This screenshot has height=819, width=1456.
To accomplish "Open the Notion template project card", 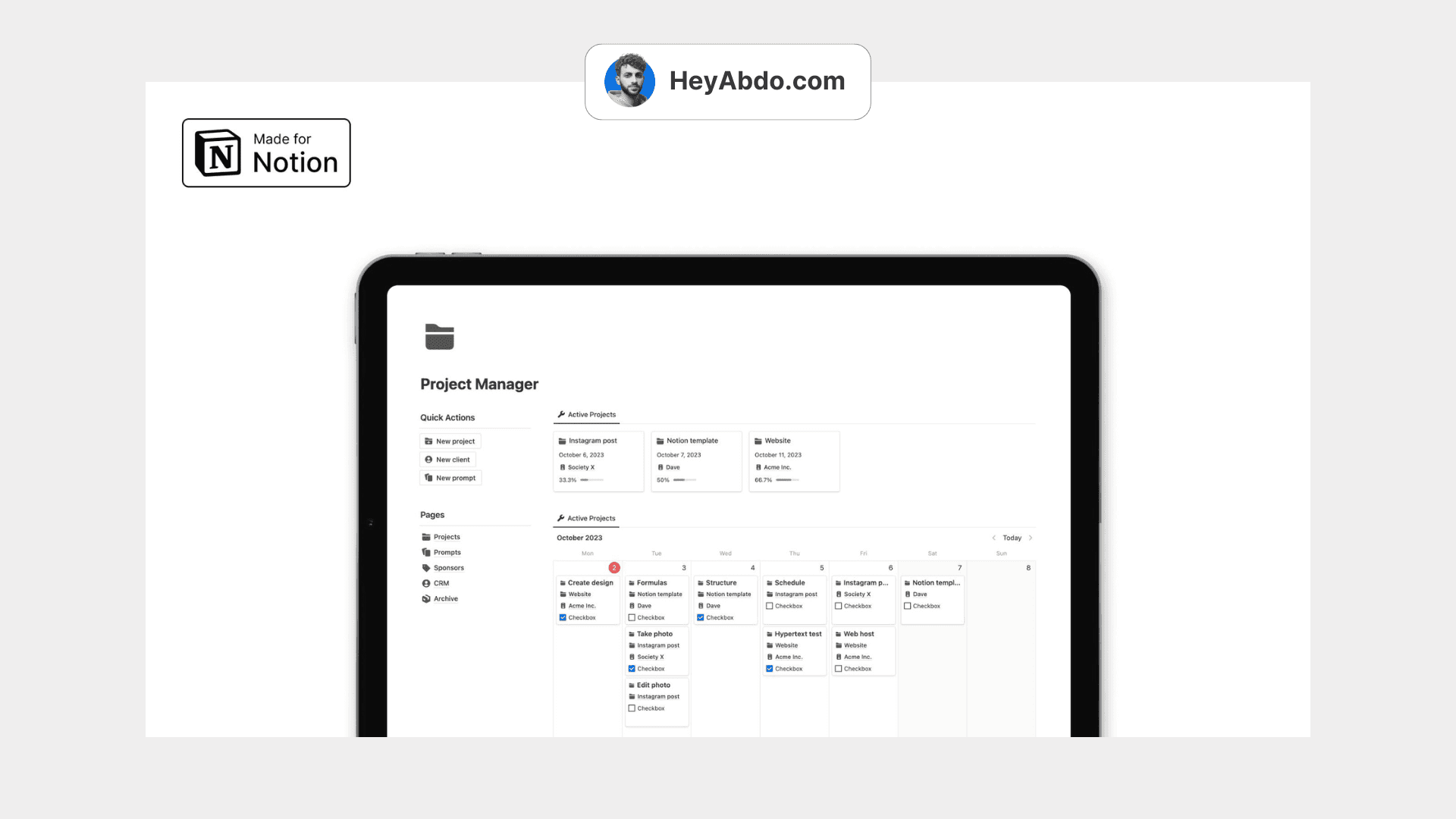I will [696, 460].
